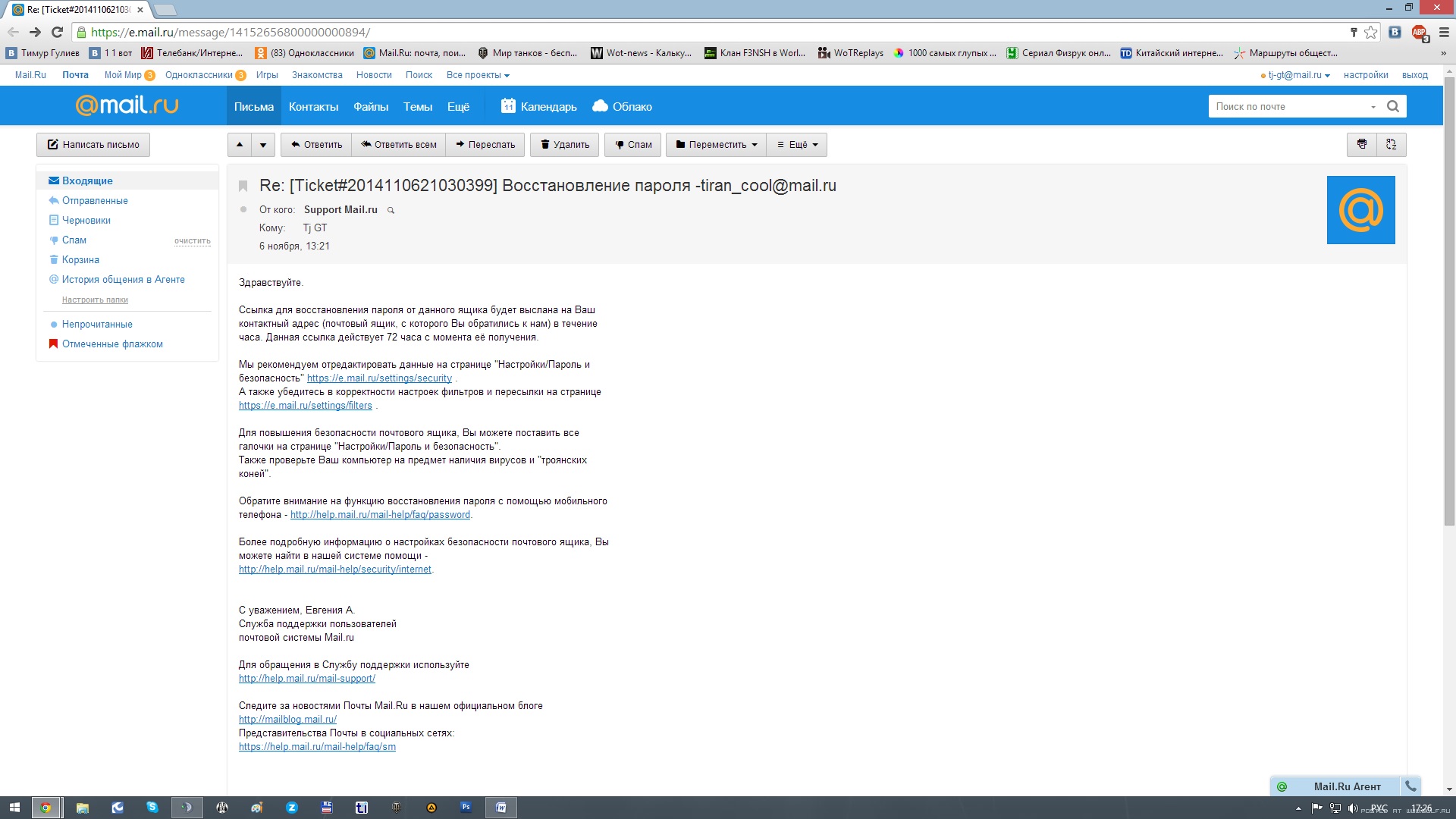Open Файлы tab
1456x819 pixels.
click(371, 106)
